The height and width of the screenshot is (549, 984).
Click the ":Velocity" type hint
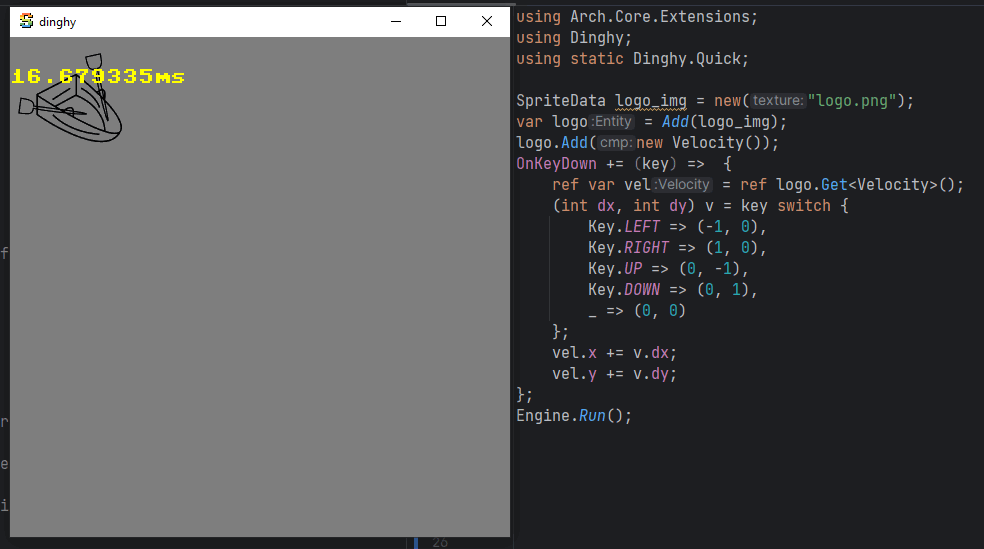[682, 185]
